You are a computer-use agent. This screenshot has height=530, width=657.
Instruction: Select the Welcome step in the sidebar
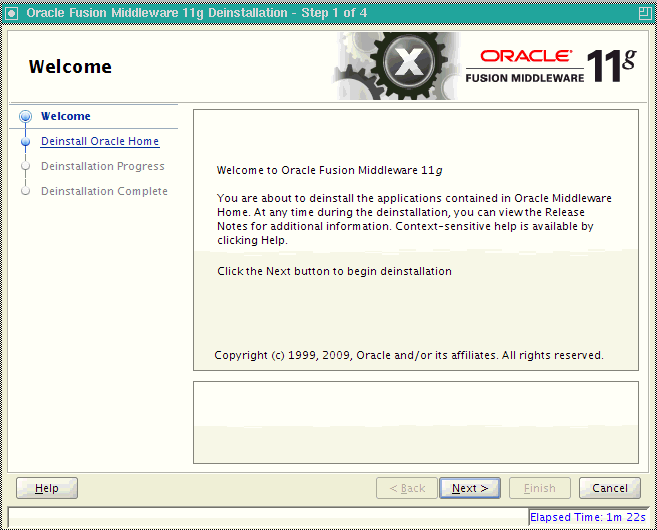click(66, 116)
